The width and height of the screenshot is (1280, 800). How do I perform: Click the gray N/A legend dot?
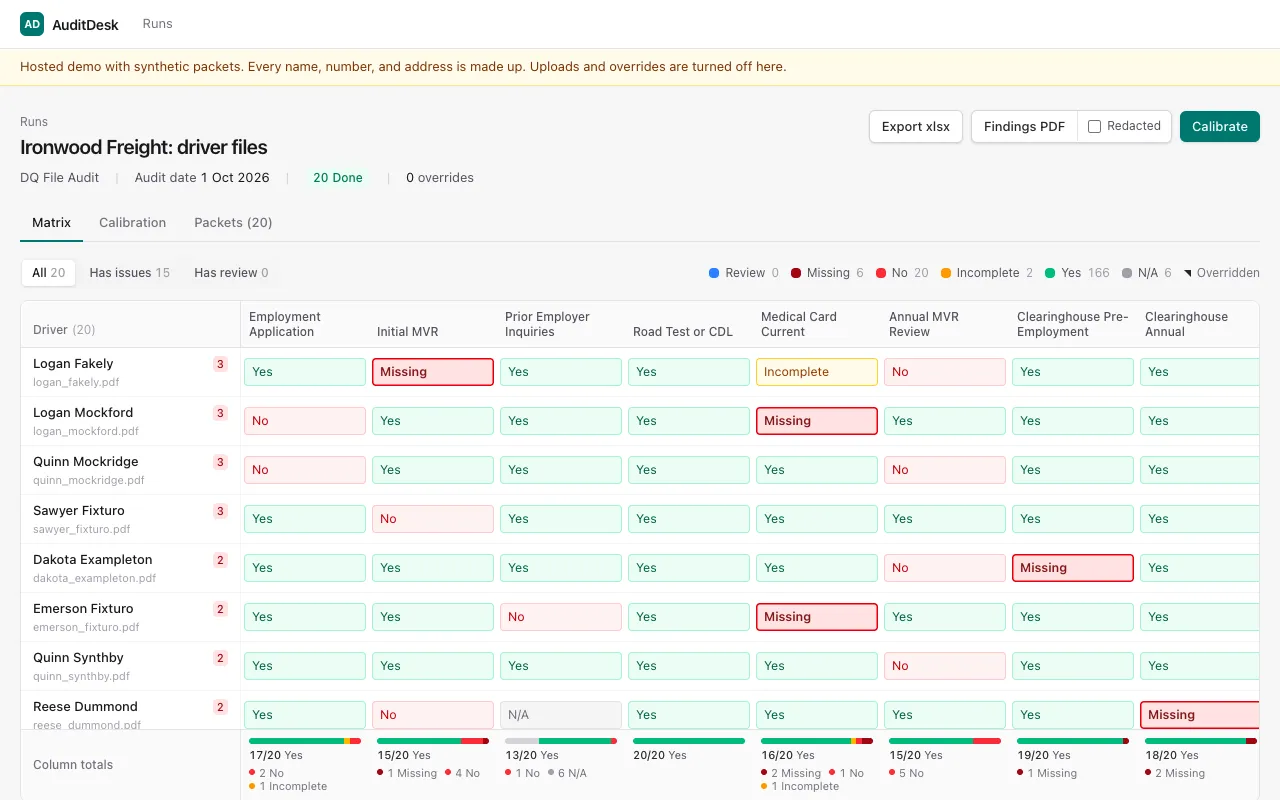[x=1127, y=273]
